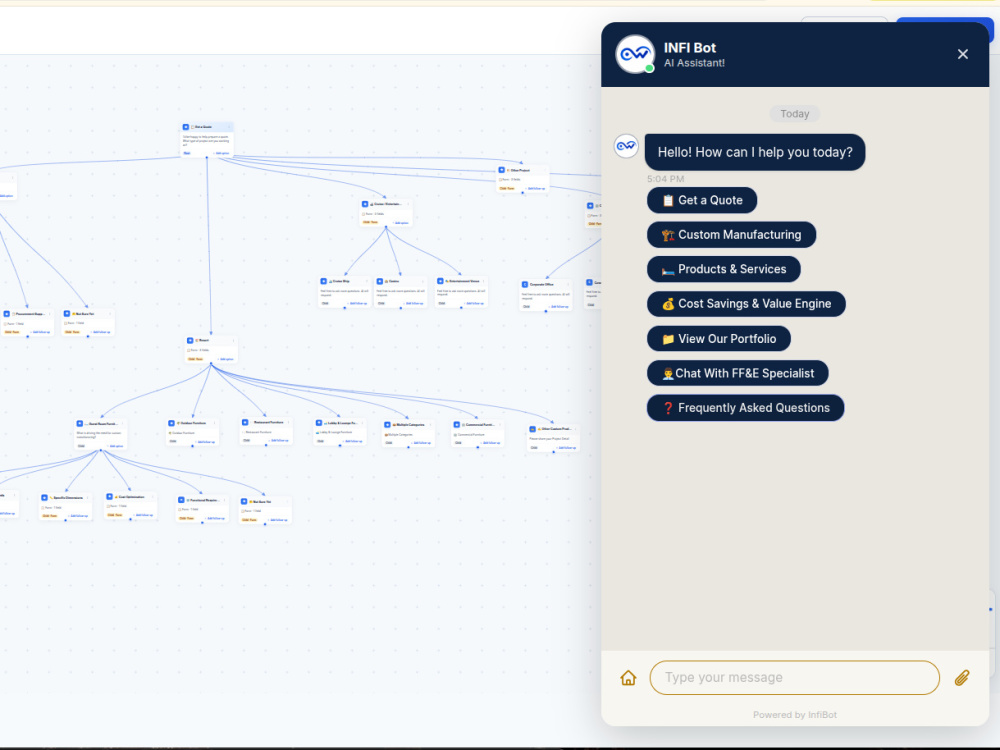Open the three-dot menu on Cost Optimization node
Image resolution: width=1000 pixels, height=750 pixels.
pos(153,497)
